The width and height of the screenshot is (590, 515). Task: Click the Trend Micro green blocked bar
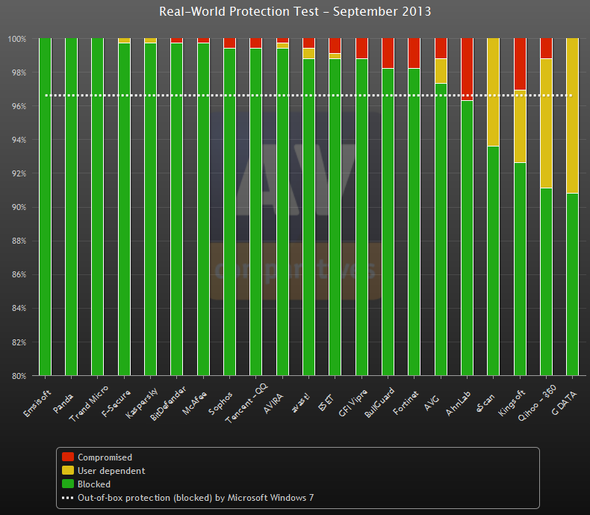97,207
